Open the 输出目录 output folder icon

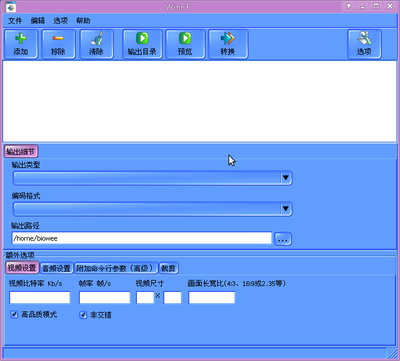[142, 38]
